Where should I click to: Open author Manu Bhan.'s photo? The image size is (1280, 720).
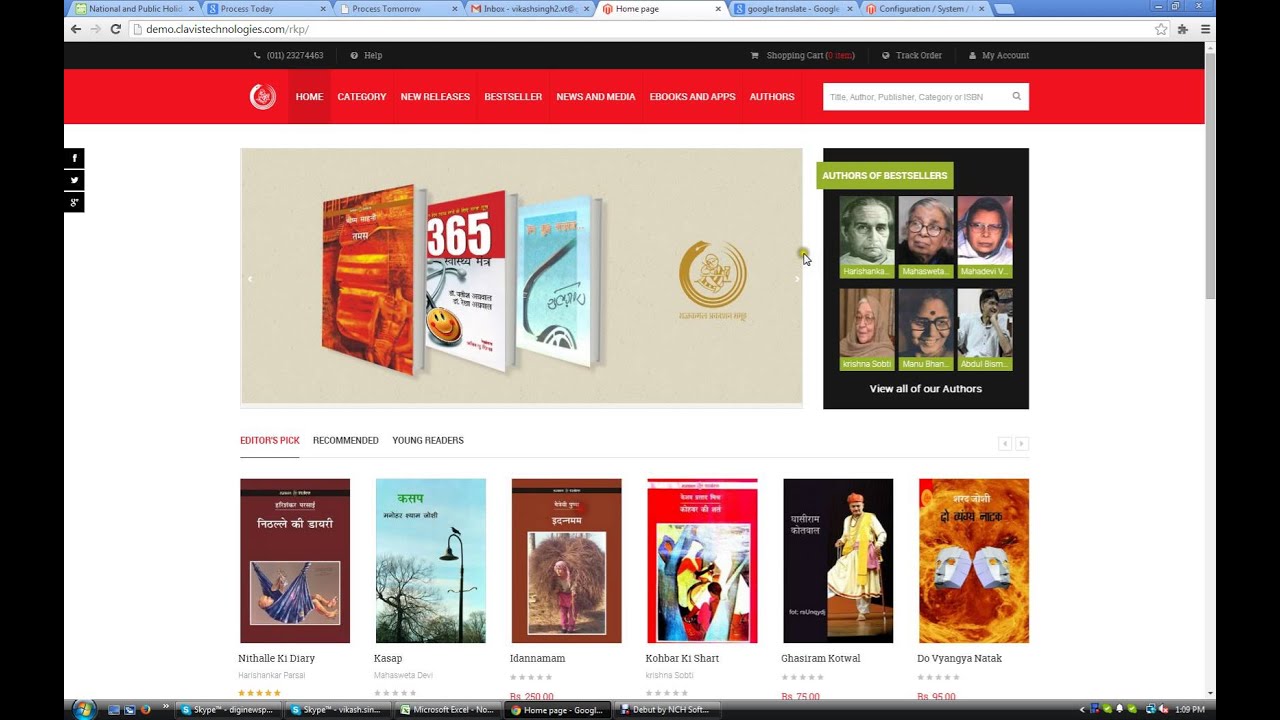(x=926, y=323)
